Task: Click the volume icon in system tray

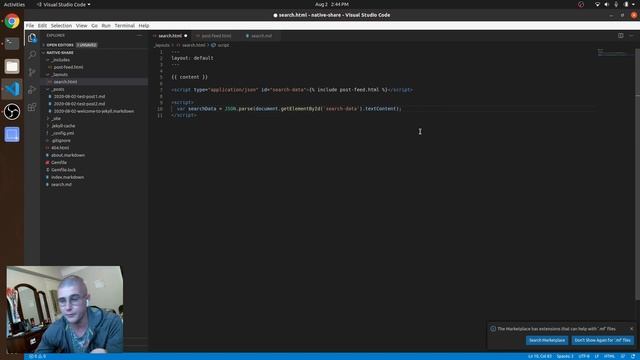Action: [x=607, y=4]
